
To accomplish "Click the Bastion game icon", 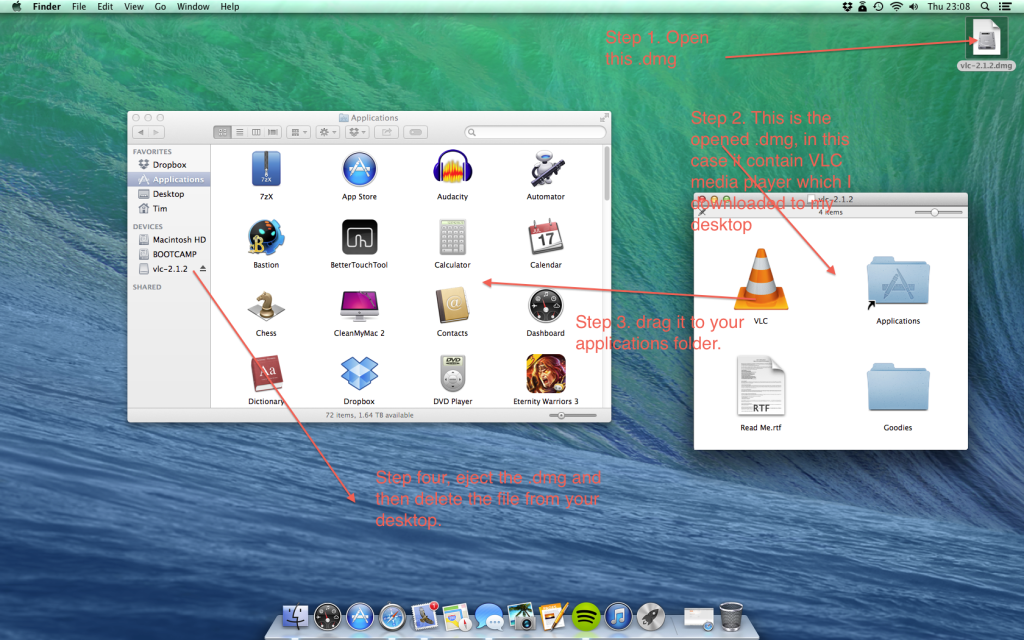I will [266, 237].
